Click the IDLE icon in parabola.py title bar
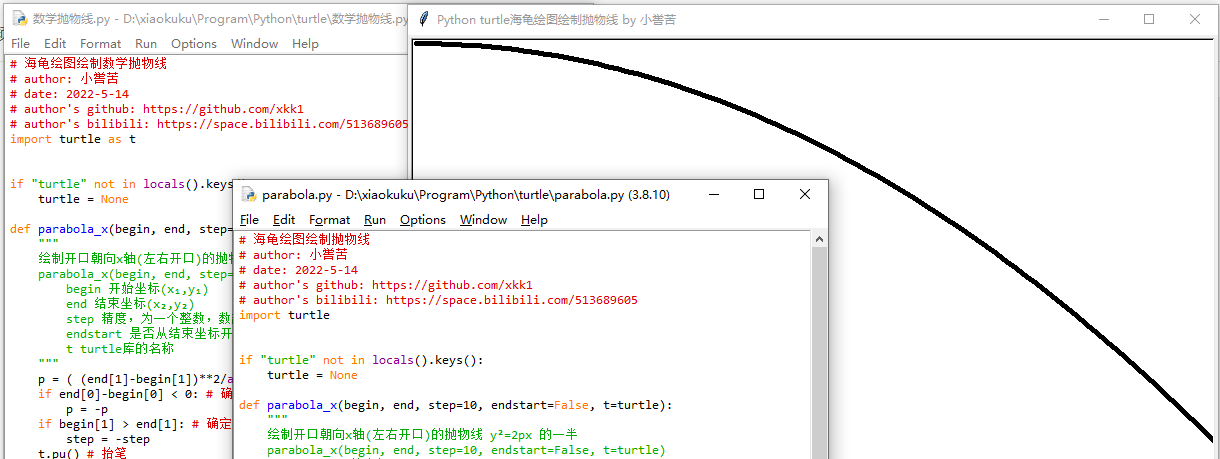The image size is (1220, 459). point(248,195)
